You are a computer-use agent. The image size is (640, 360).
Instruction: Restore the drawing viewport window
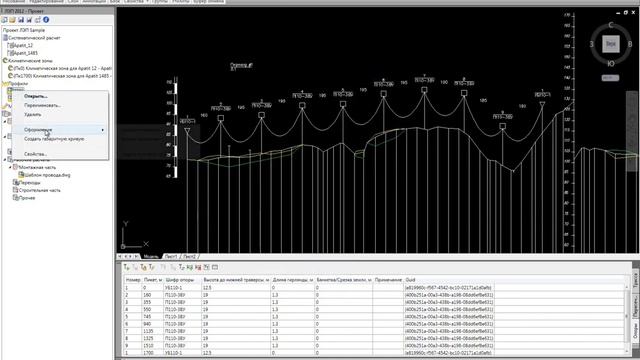pyautogui.click(x=626, y=13)
